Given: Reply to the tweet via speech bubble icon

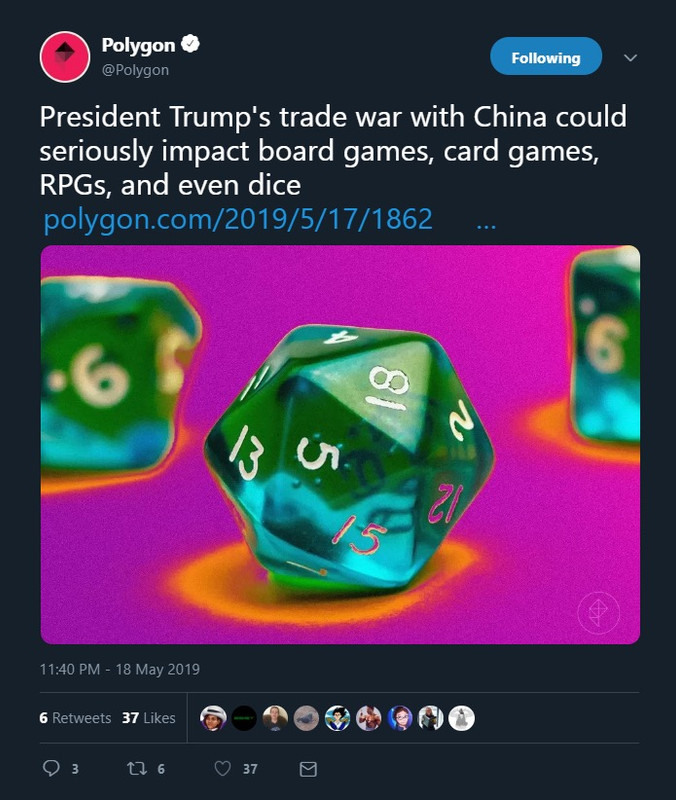Looking at the screenshot, I should (51, 768).
